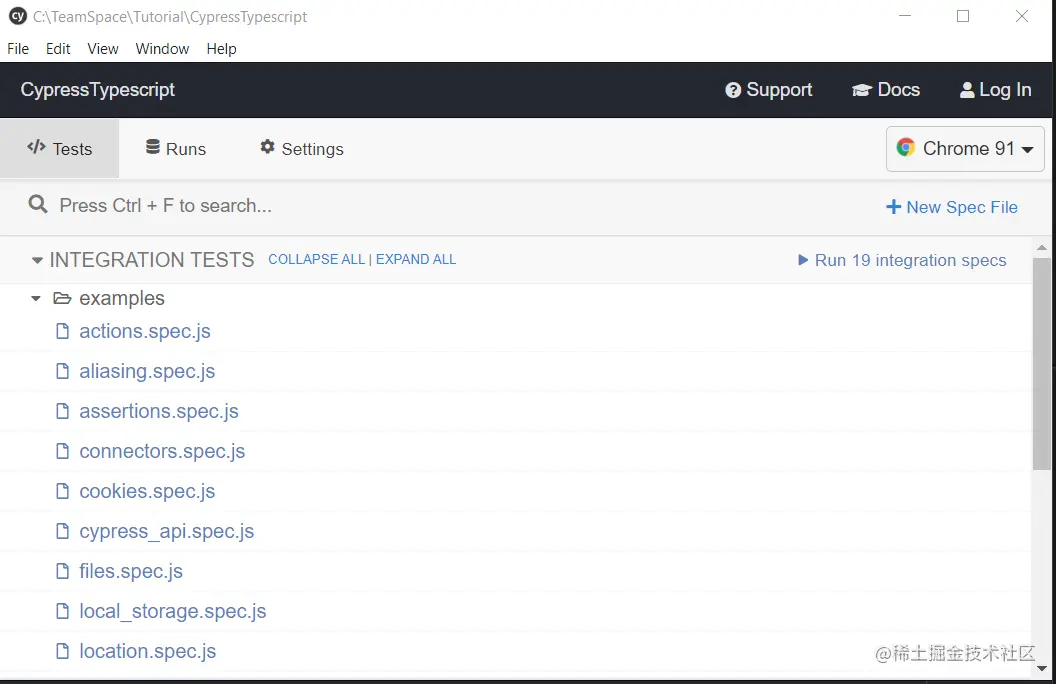Image resolution: width=1056 pixels, height=684 pixels.
Task: Collapse the examples folder arrow
Action: (x=36, y=298)
